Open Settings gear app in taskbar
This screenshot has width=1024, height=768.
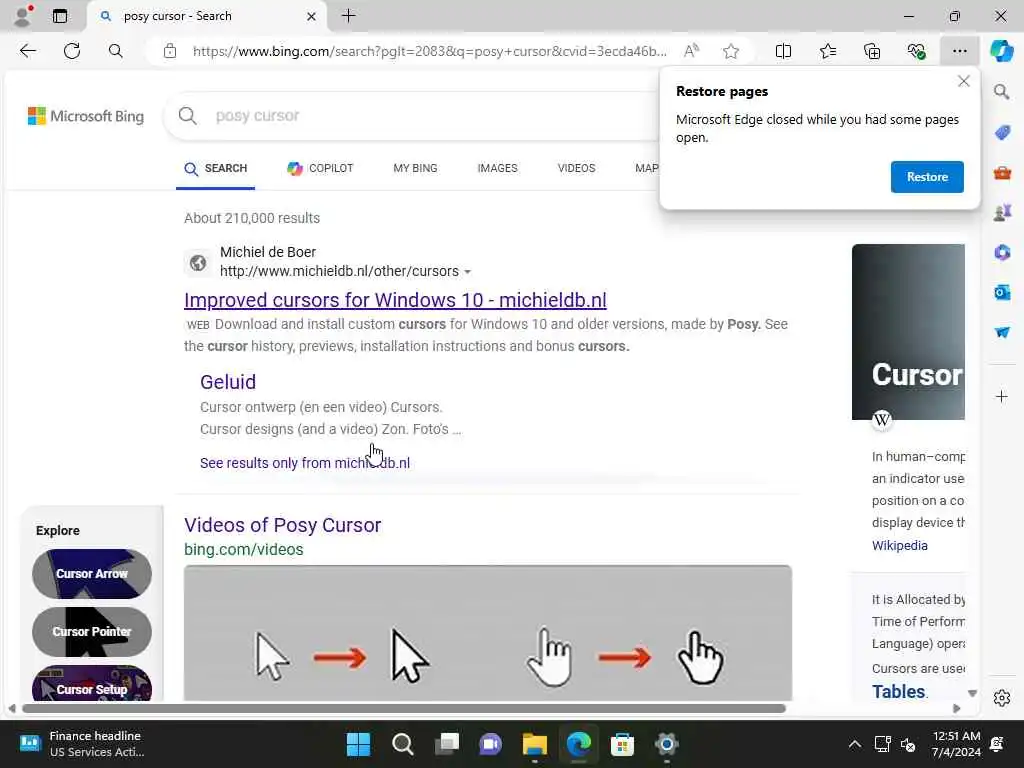[666, 744]
